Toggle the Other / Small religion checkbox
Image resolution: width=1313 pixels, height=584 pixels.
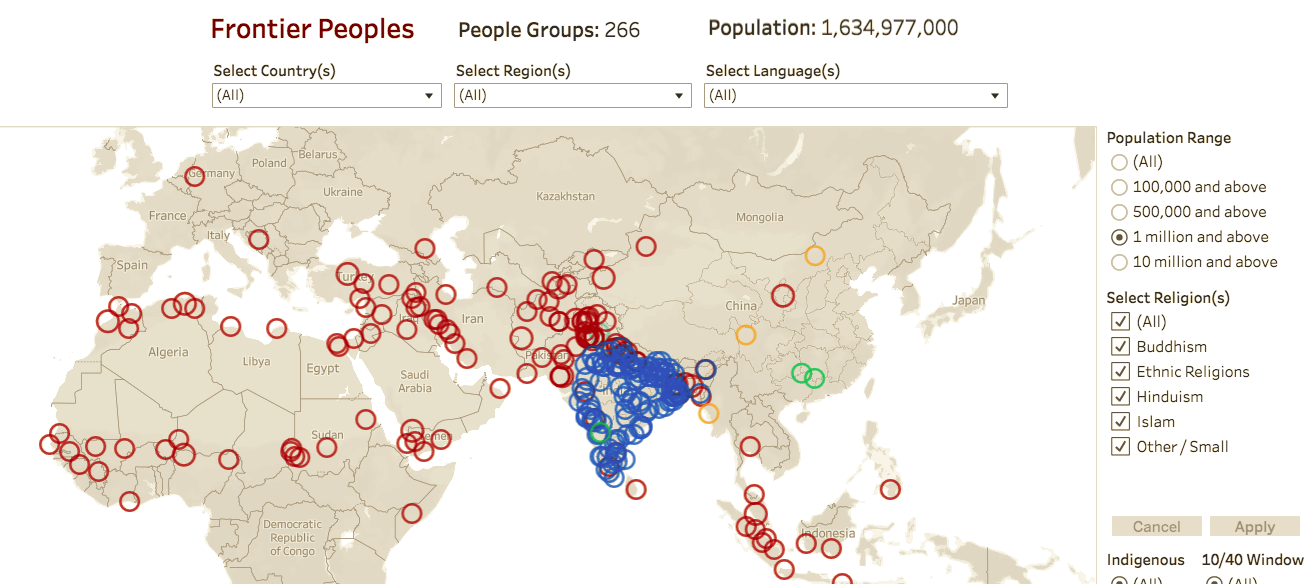(x=1120, y=446)
